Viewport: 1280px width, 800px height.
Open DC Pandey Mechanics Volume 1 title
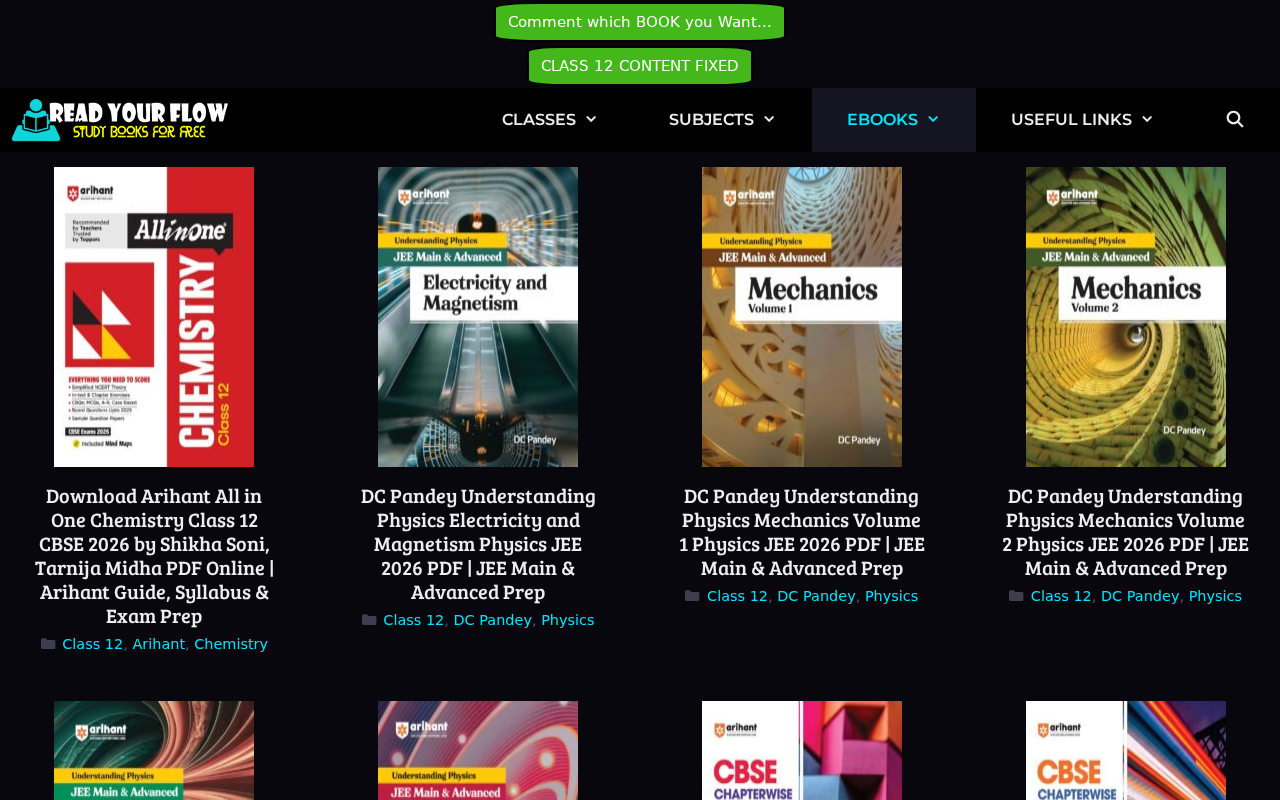pos(802,532)
